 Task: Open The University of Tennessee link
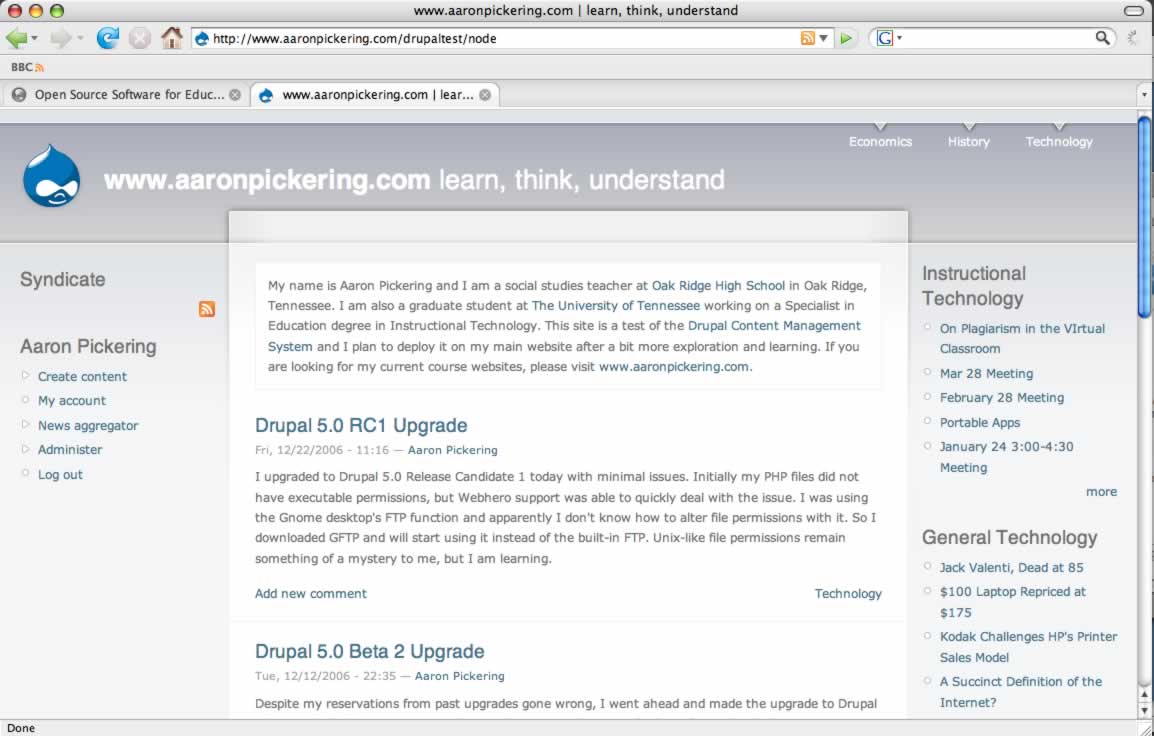tap(616, 305)
